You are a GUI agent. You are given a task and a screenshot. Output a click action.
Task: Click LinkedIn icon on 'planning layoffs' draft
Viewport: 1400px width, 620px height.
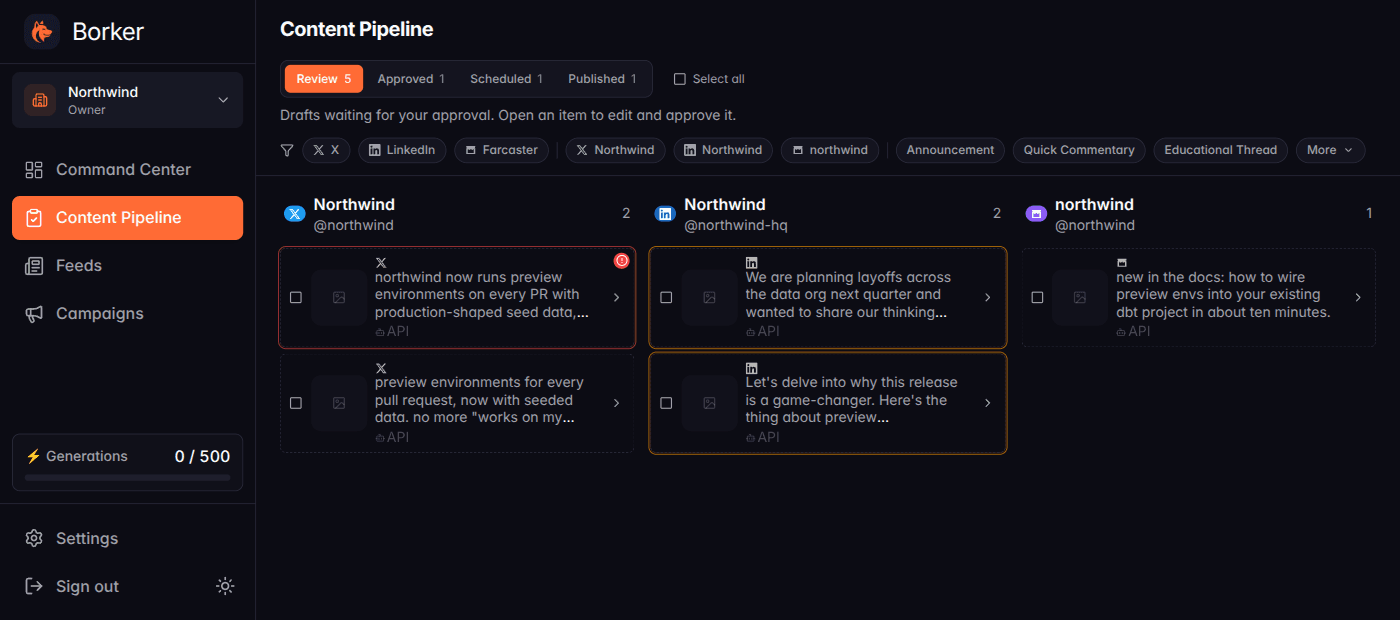click(x=752, y=262)
